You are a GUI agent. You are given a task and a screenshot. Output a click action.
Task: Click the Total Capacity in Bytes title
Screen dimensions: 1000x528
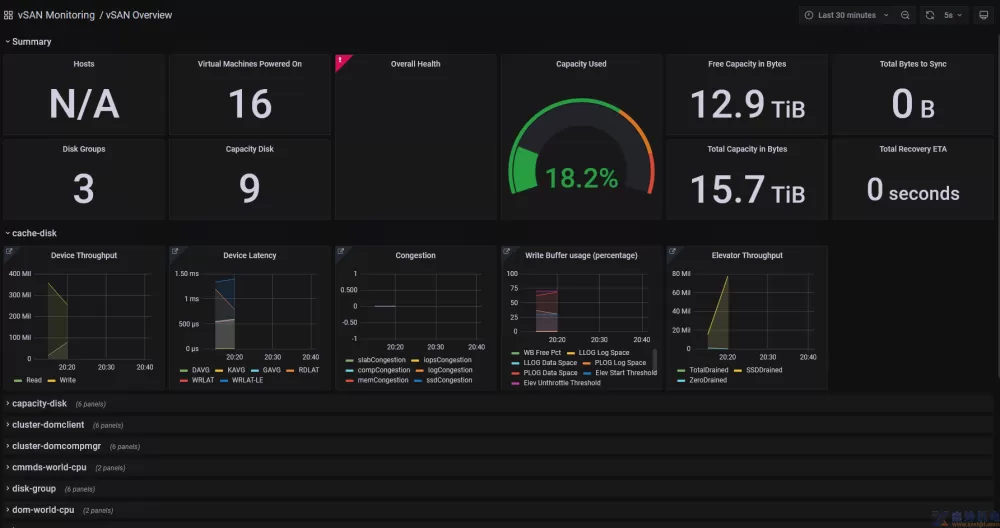click(747, 149)
